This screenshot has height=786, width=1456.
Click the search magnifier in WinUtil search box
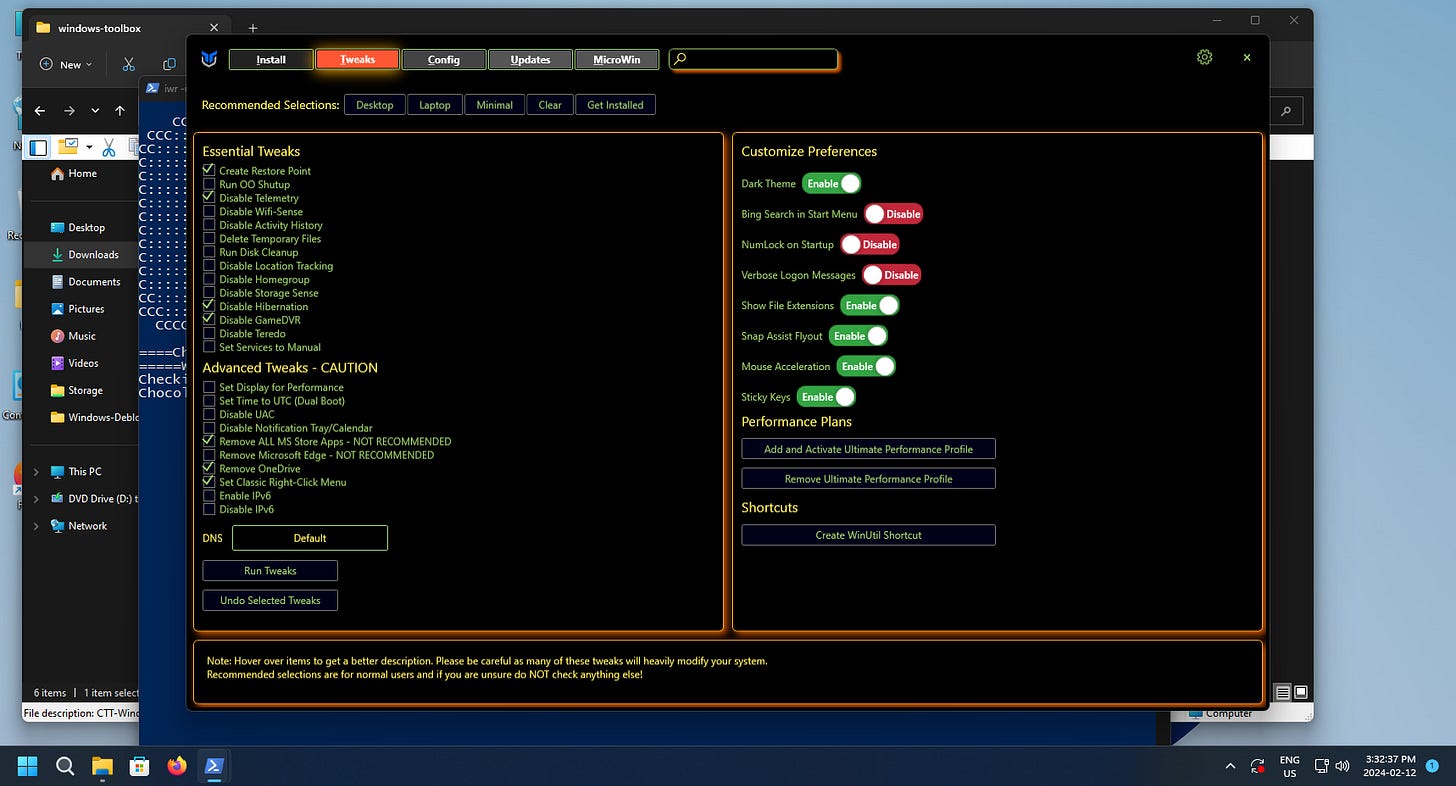point(680,59)
